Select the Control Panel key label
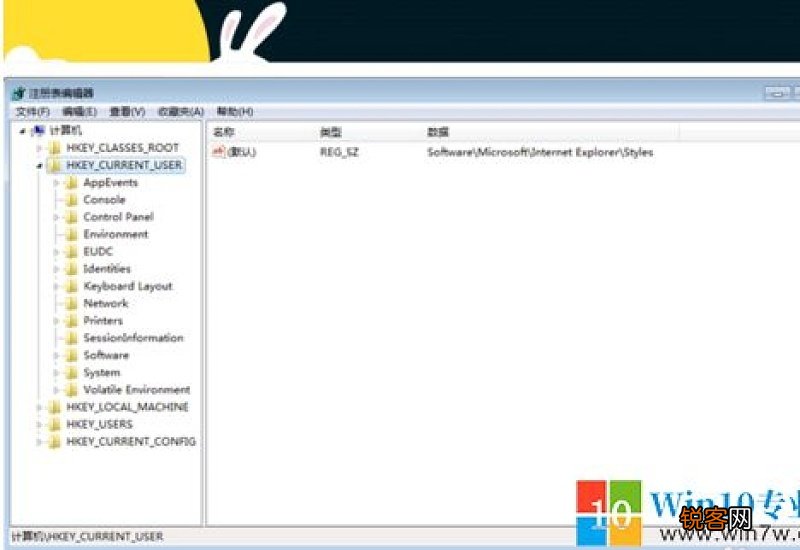 pyautogui.click(x=118, y=217)
